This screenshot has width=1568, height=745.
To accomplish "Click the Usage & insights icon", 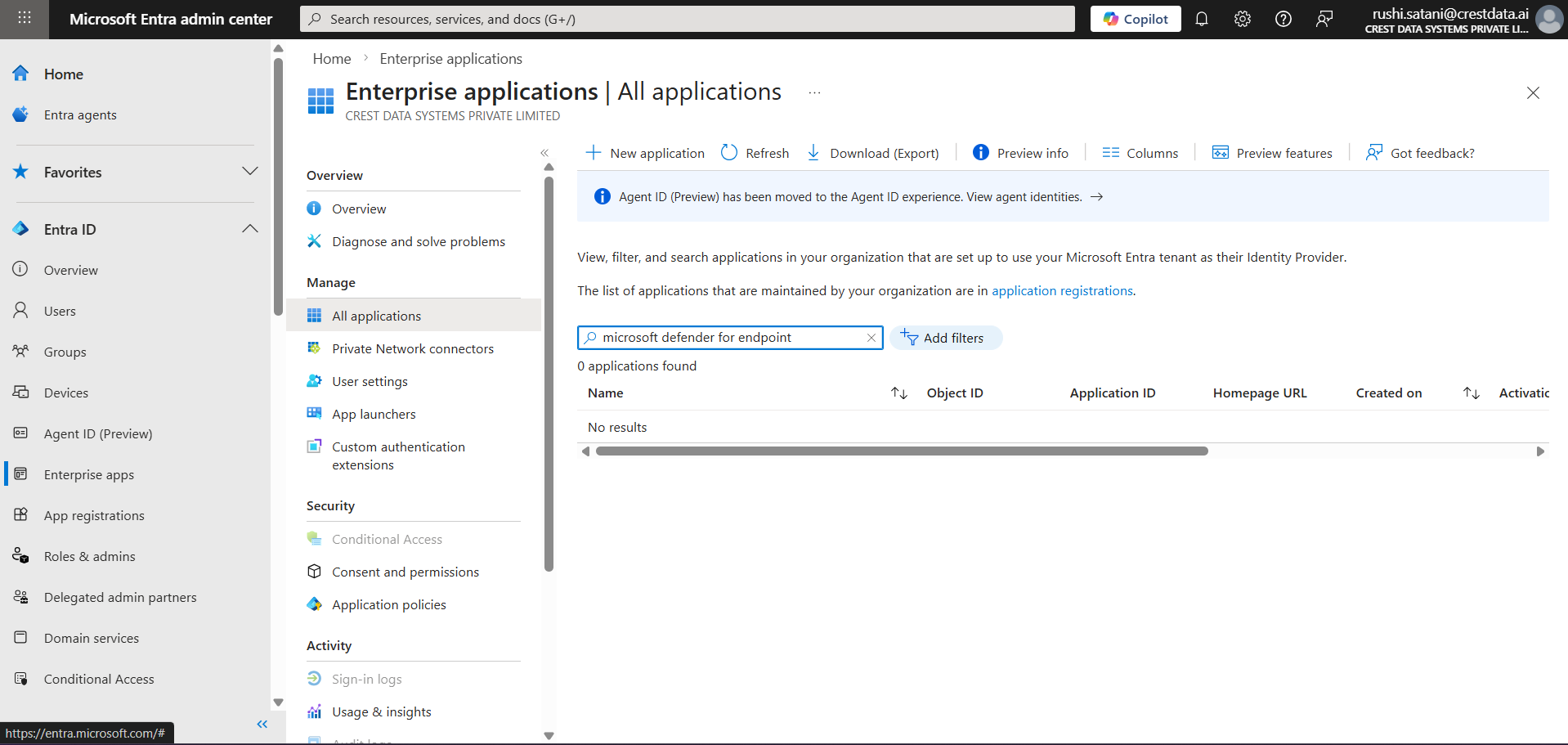I will pos(314,711).
